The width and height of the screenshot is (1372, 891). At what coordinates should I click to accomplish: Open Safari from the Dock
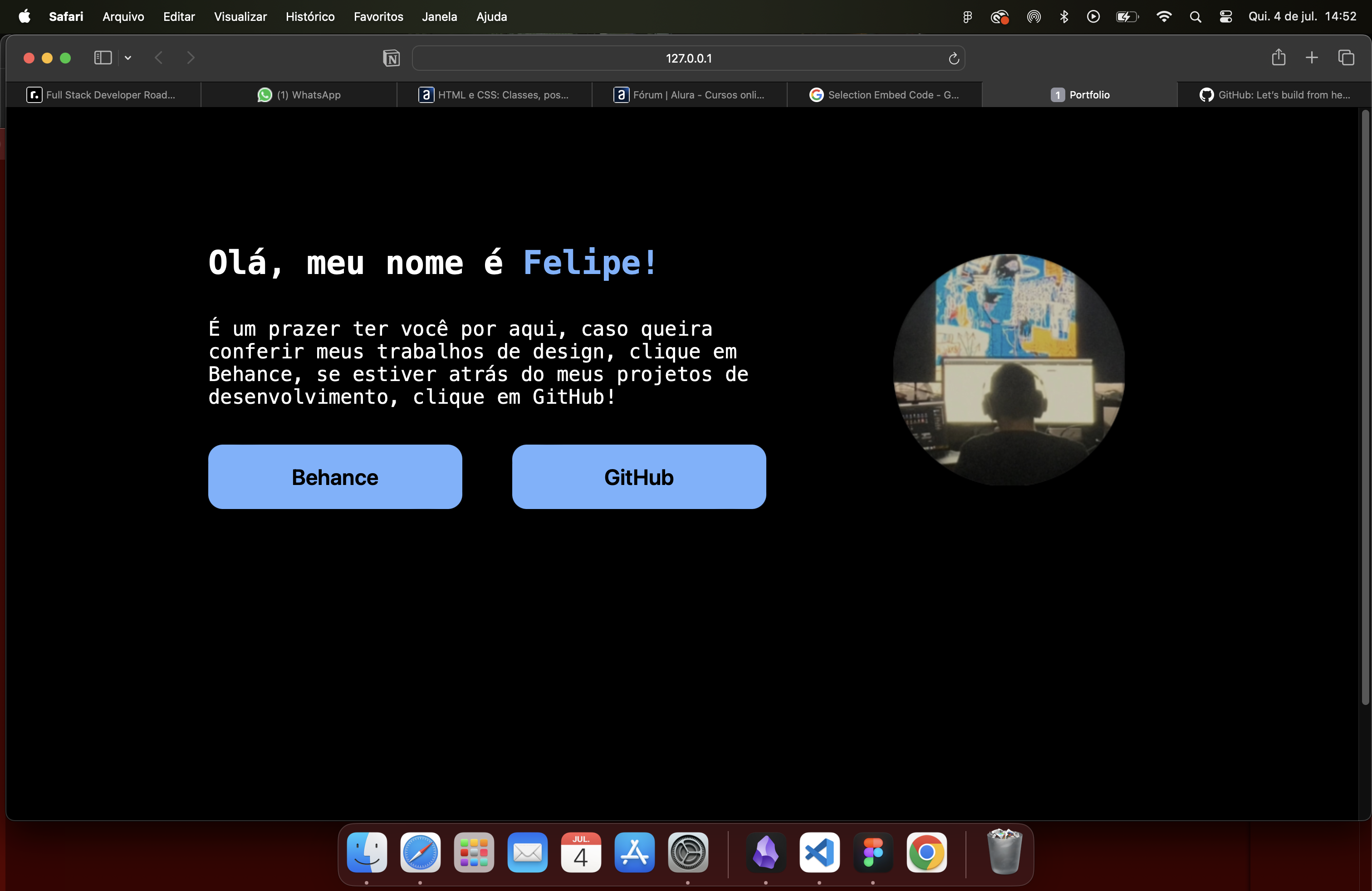(x=420, y=852)
